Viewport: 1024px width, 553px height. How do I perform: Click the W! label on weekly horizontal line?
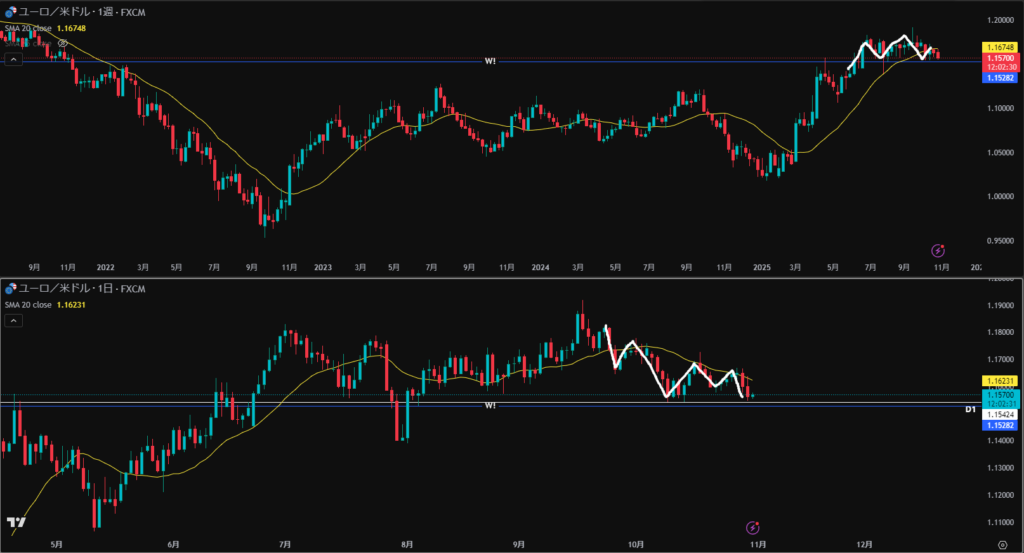(x=490, y=61)
